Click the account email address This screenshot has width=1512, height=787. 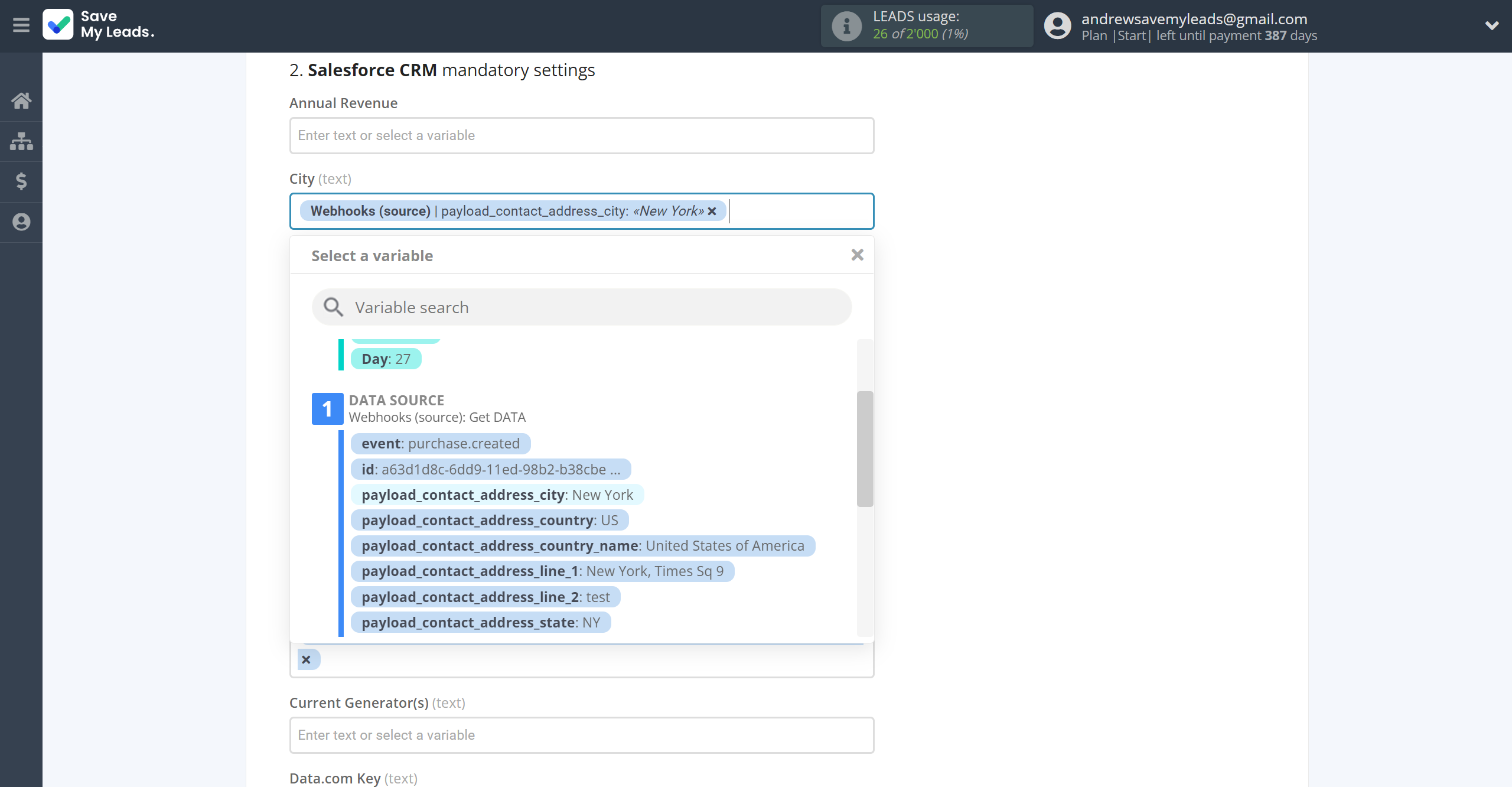[x=1194, y=19]
